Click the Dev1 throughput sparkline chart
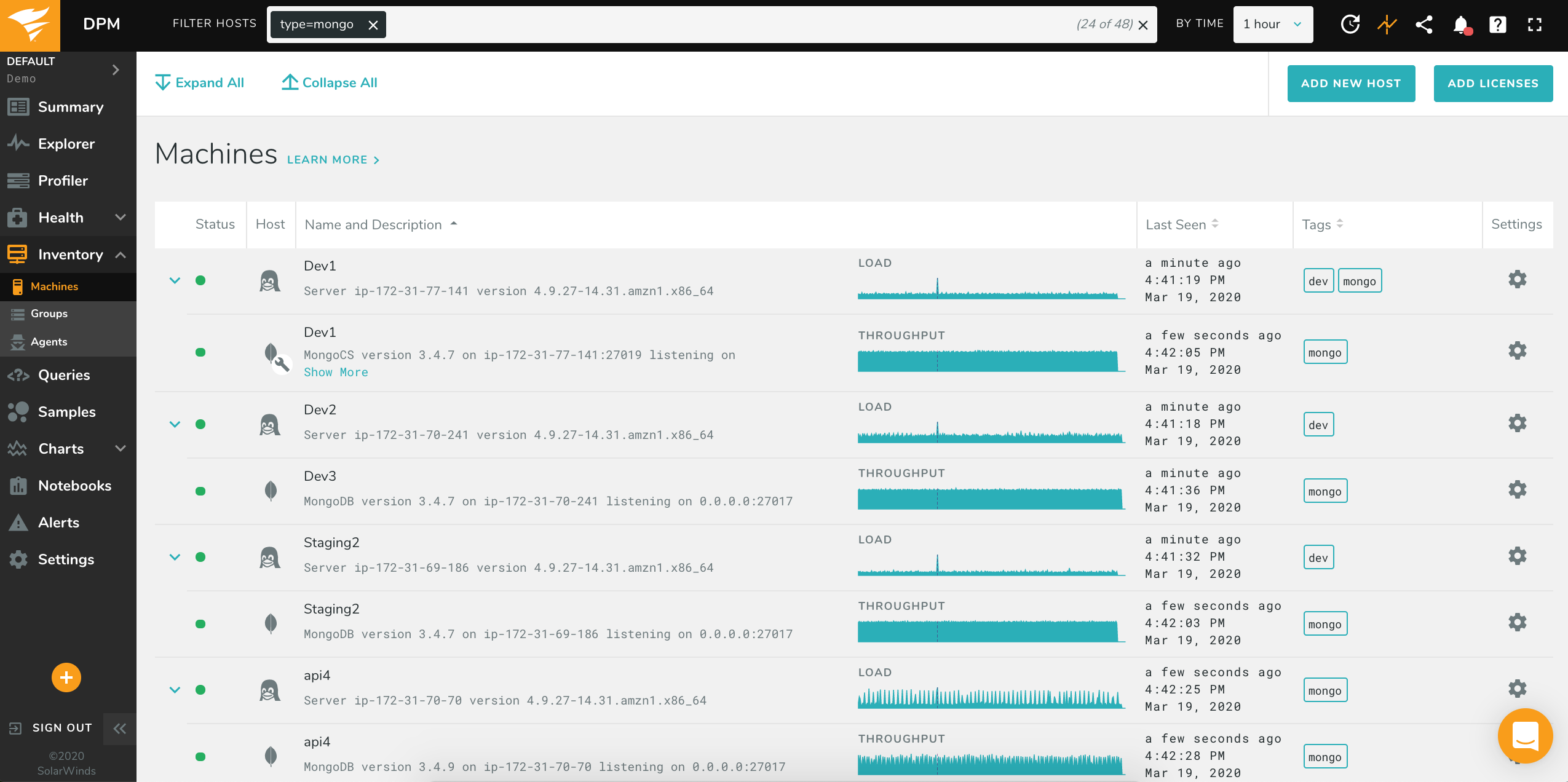 (x=990, y=360)
